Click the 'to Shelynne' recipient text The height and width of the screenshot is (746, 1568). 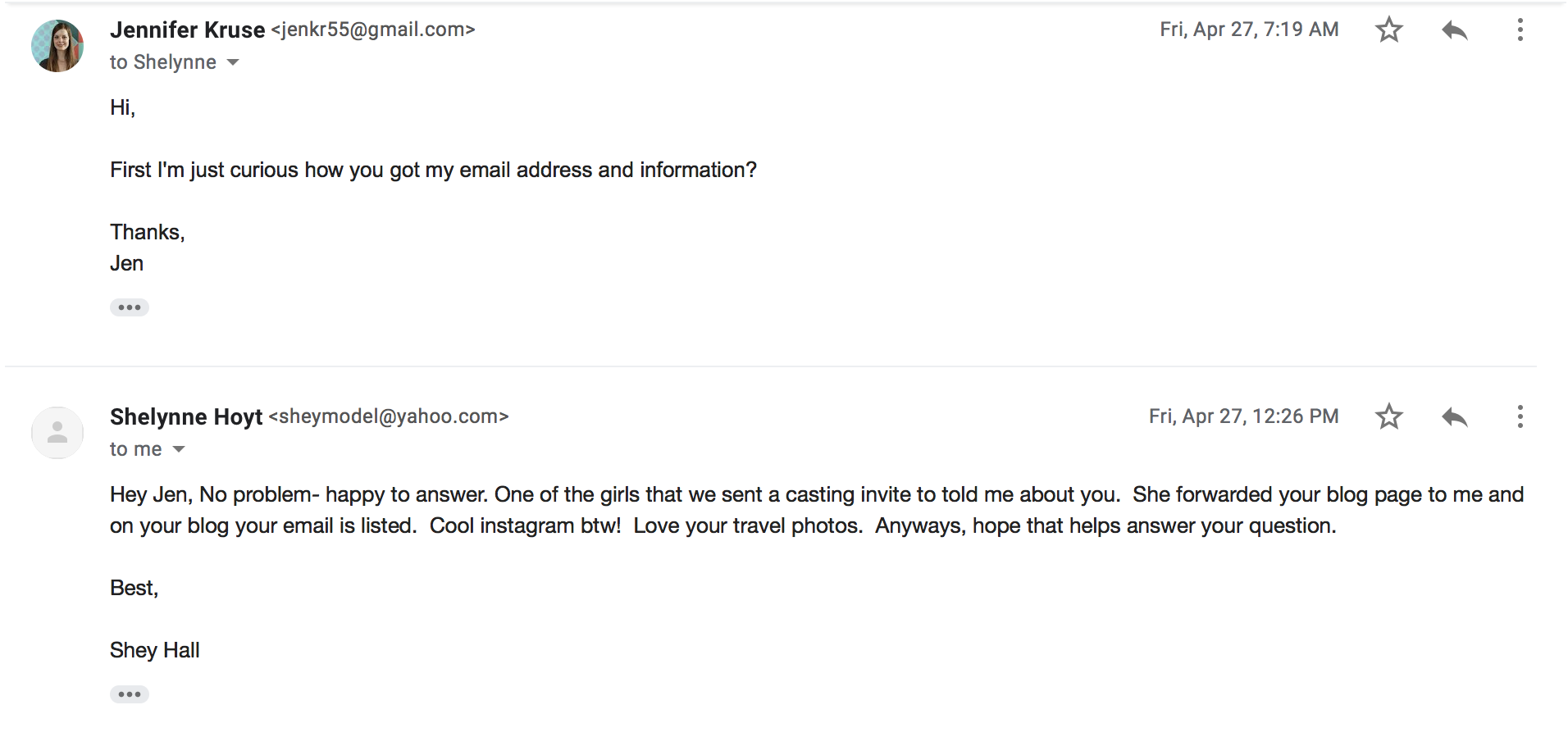click(163, 62)
